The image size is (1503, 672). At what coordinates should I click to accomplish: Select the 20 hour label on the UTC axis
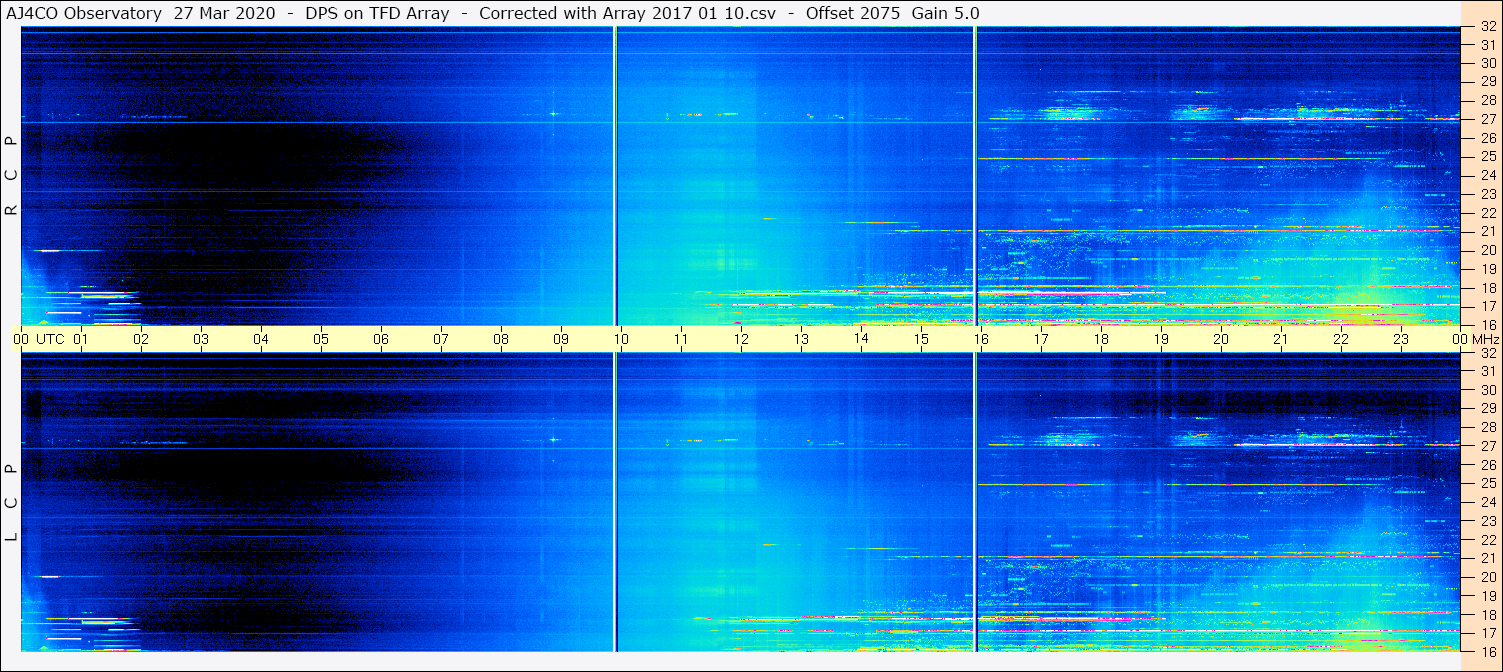pyautogui.click(x=1221, y=339)
